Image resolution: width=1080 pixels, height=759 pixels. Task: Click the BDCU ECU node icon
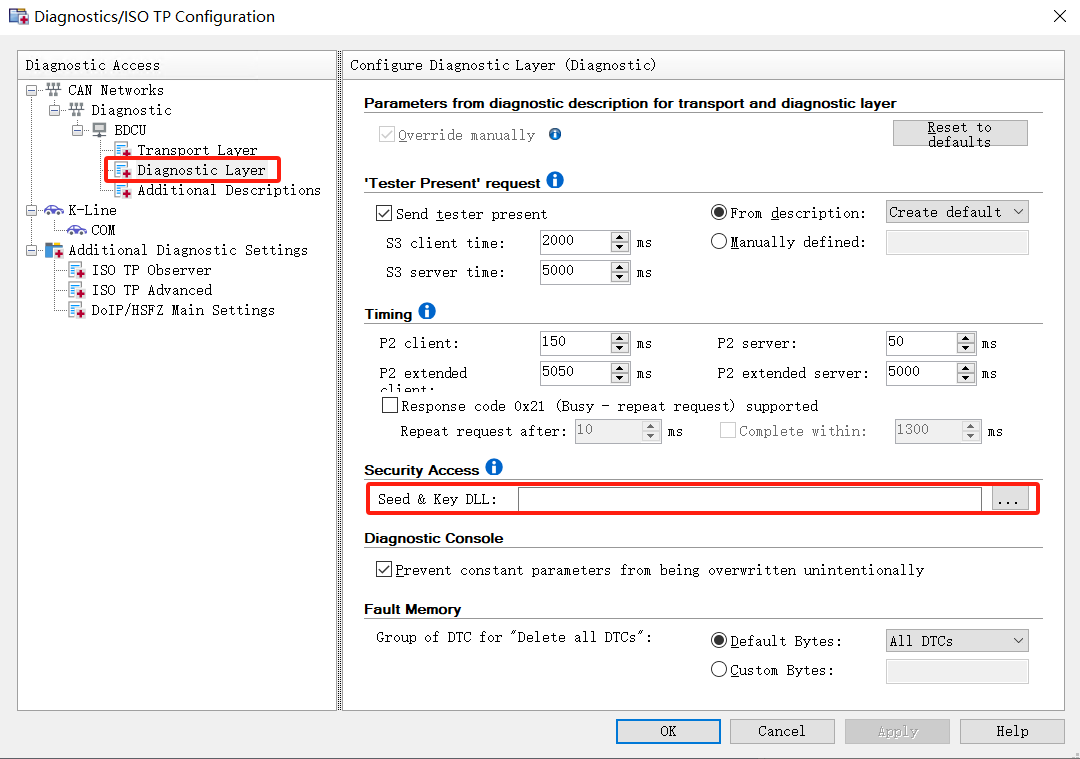pos(100,130)
